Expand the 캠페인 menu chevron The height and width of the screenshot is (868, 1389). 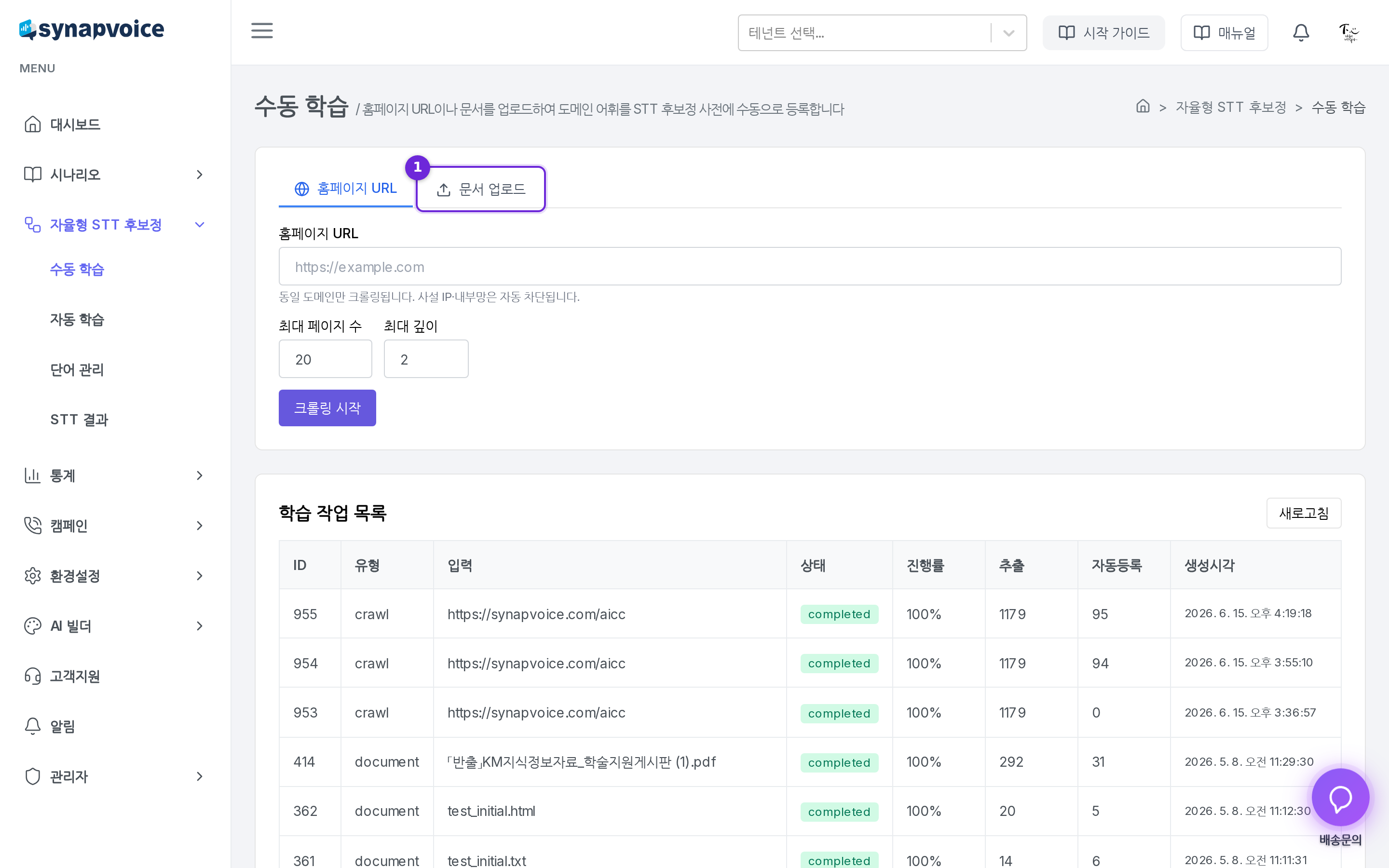199,525
